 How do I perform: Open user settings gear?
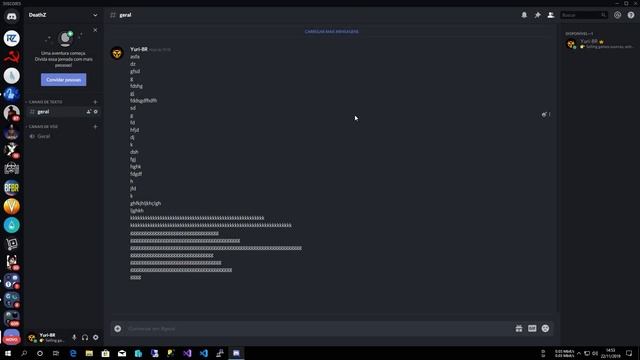coord(96,338)
